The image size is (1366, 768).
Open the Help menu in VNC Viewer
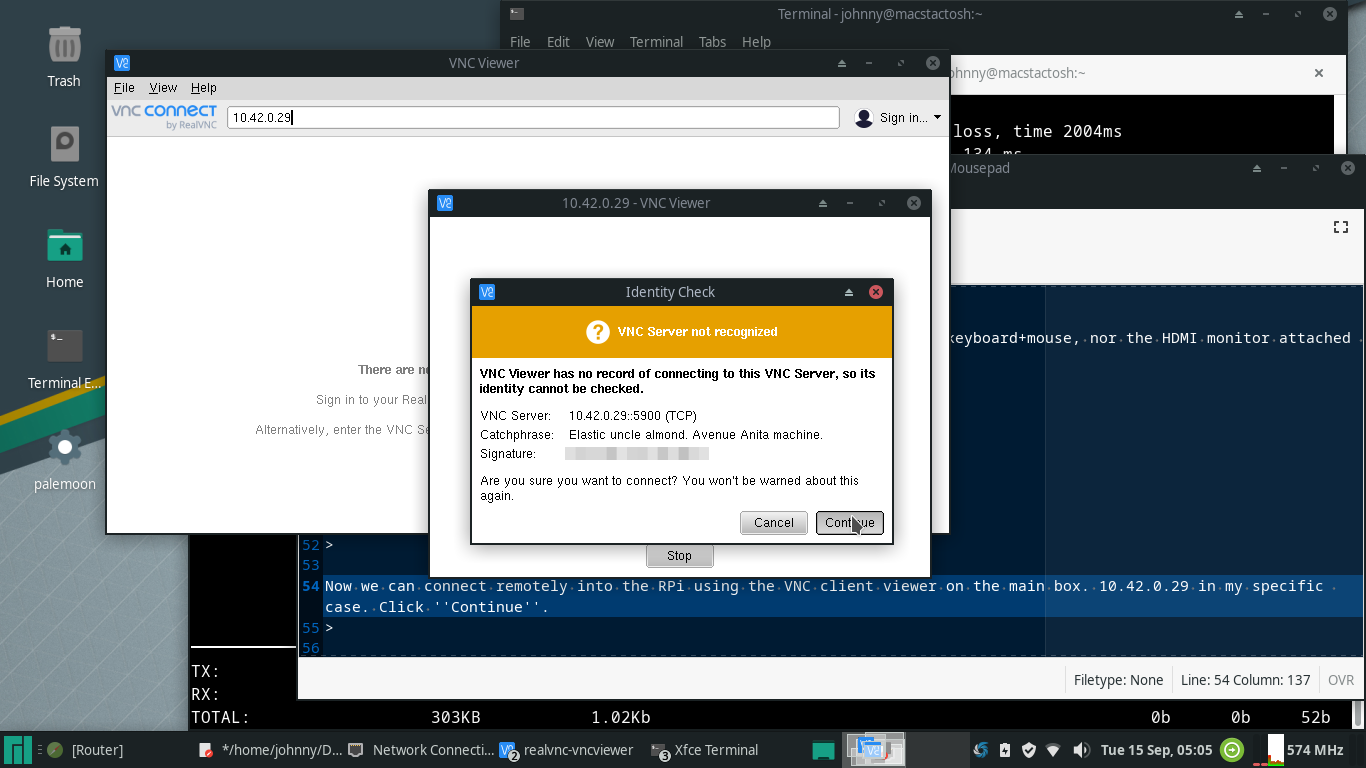(x=203, y=88)
